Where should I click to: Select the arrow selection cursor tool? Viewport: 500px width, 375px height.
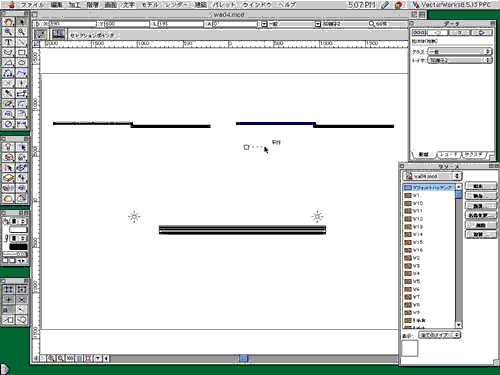pyautogui.click(x=21, y=22)
